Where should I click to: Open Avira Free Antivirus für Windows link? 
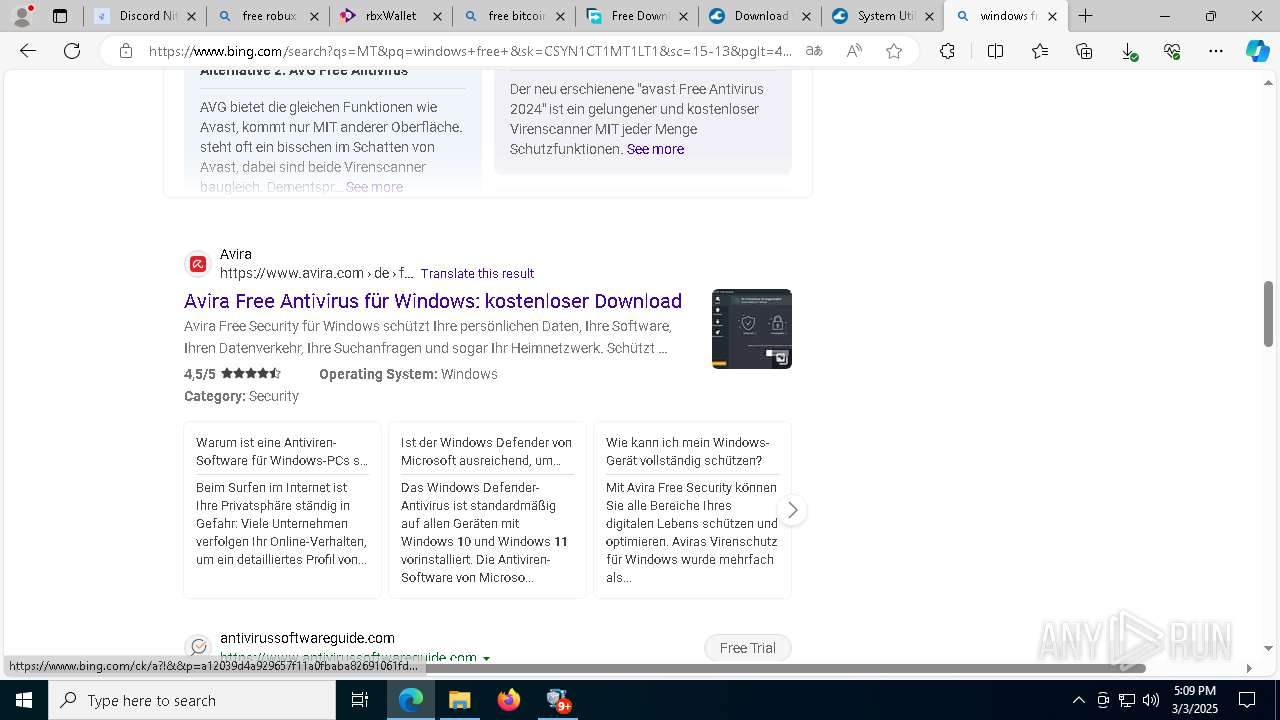pos(433,301)
